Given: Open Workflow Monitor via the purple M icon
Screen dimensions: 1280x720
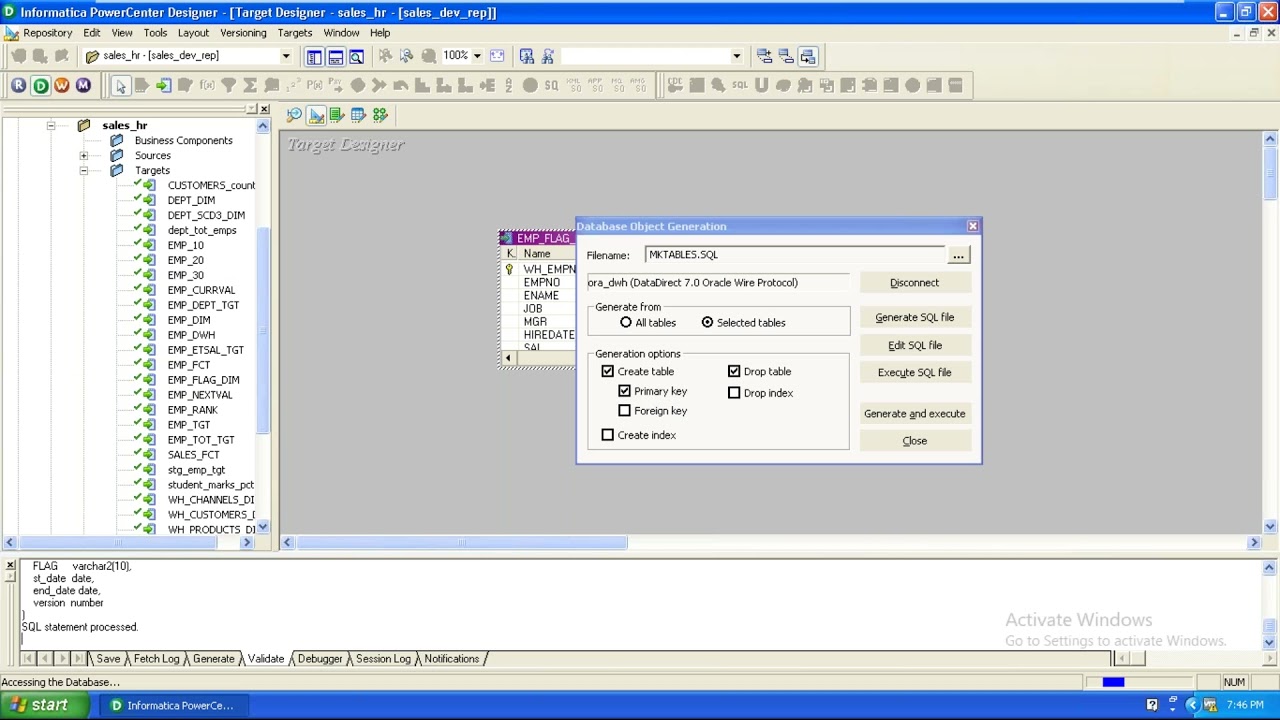Looking at the screenshot, I should [x=83, y=86].
